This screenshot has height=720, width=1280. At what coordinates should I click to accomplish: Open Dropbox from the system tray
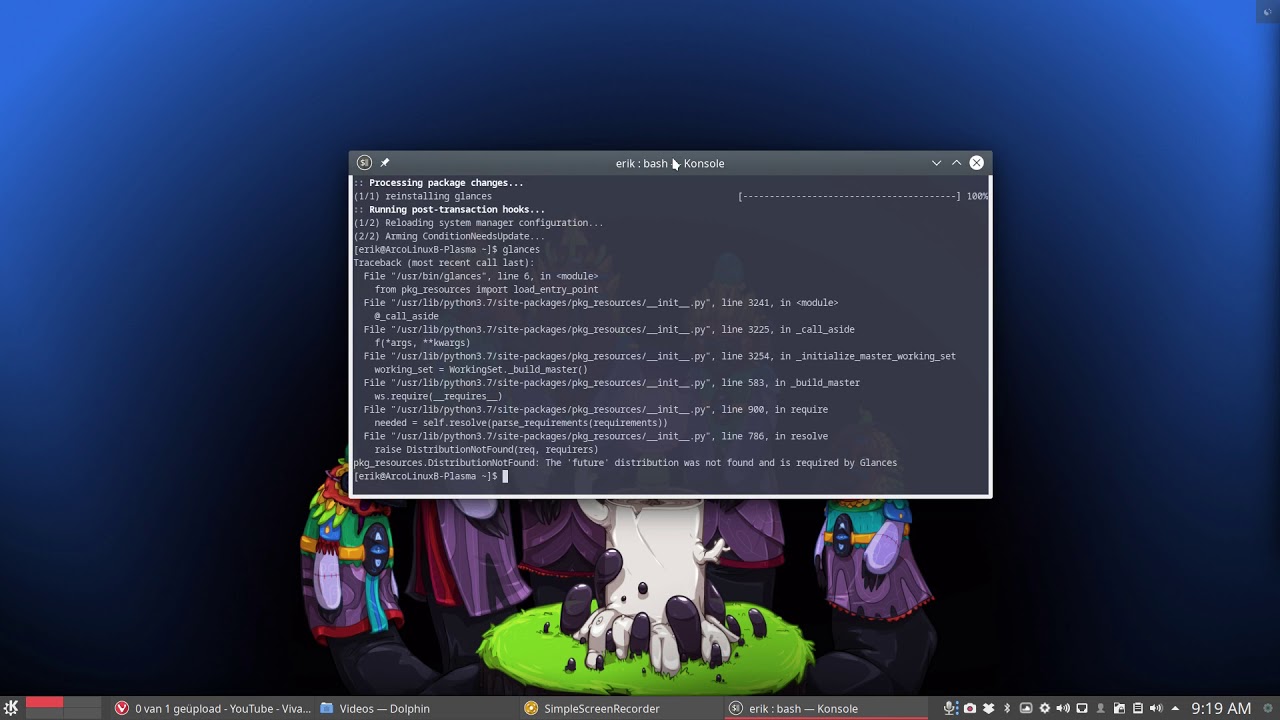pyautogui.click(x=989, y=708)
